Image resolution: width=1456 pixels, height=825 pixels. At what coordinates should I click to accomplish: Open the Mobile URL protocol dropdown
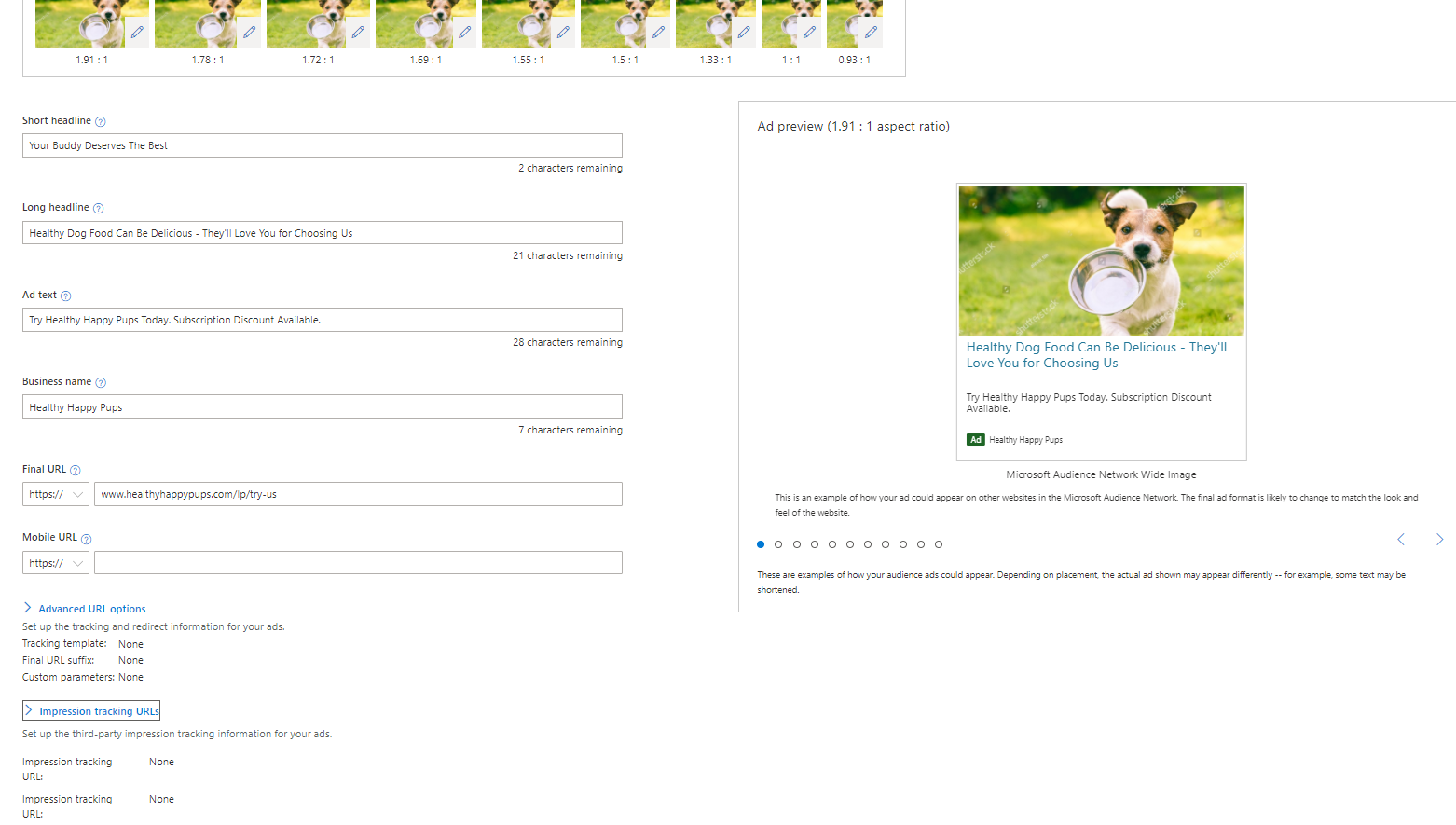(56, 563)
